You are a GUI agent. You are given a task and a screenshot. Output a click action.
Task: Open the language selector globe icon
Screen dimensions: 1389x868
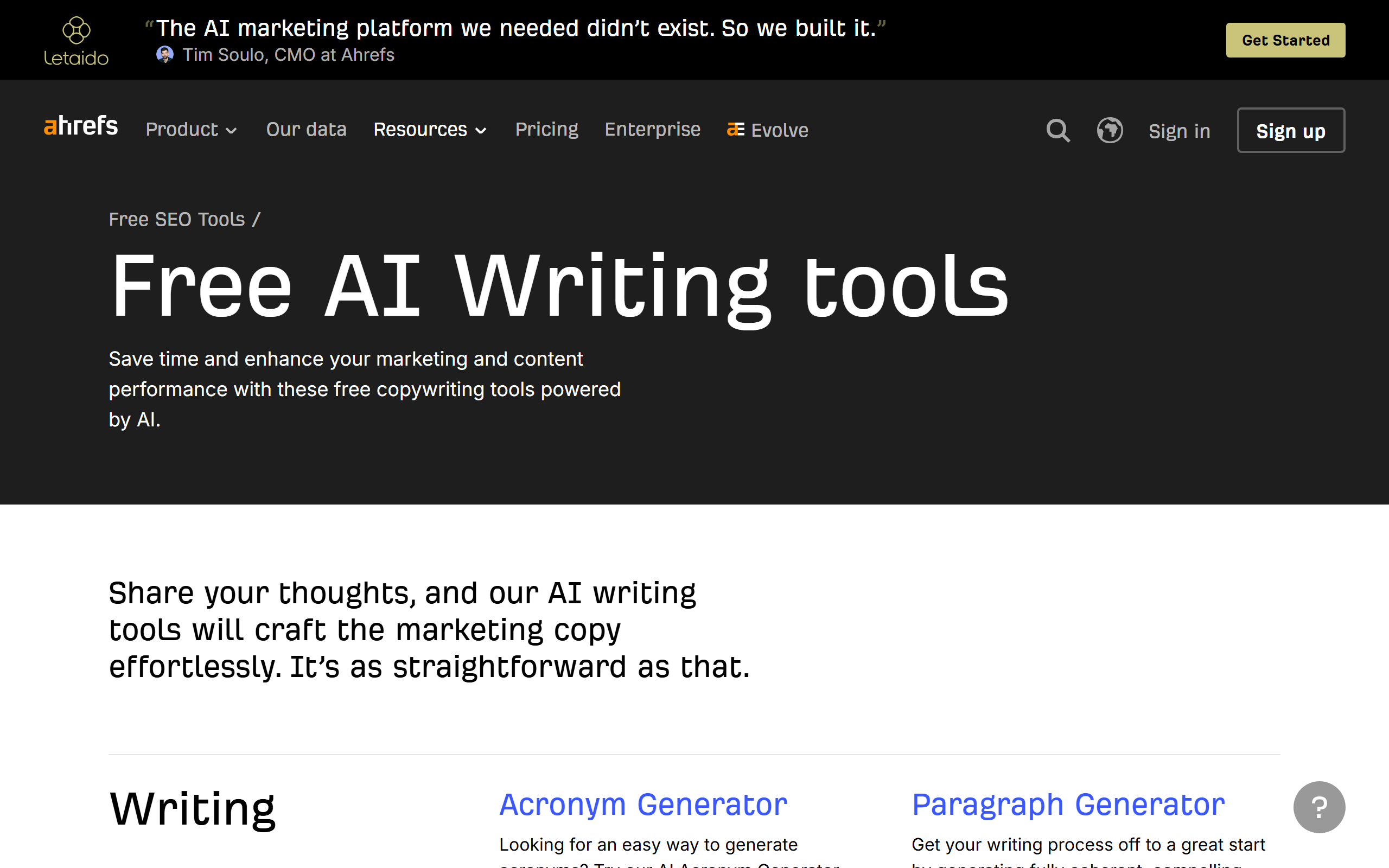click(x=1110, y=130)
